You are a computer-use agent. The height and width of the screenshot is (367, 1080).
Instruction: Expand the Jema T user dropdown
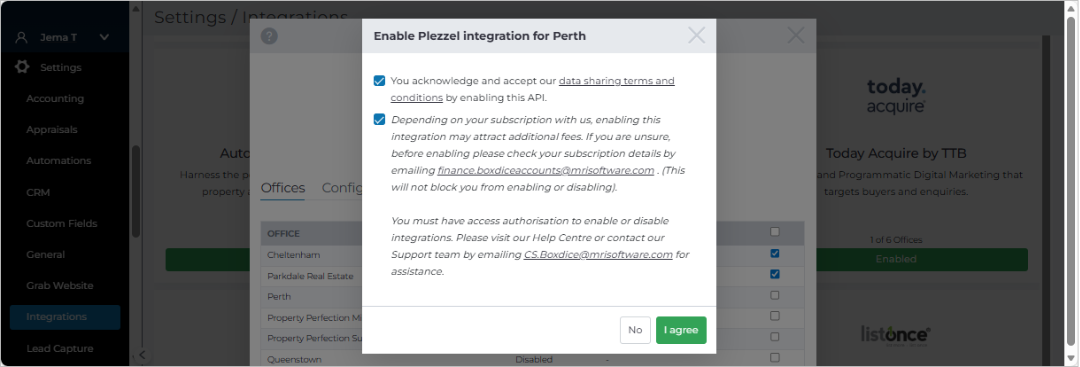click(104, 37)
